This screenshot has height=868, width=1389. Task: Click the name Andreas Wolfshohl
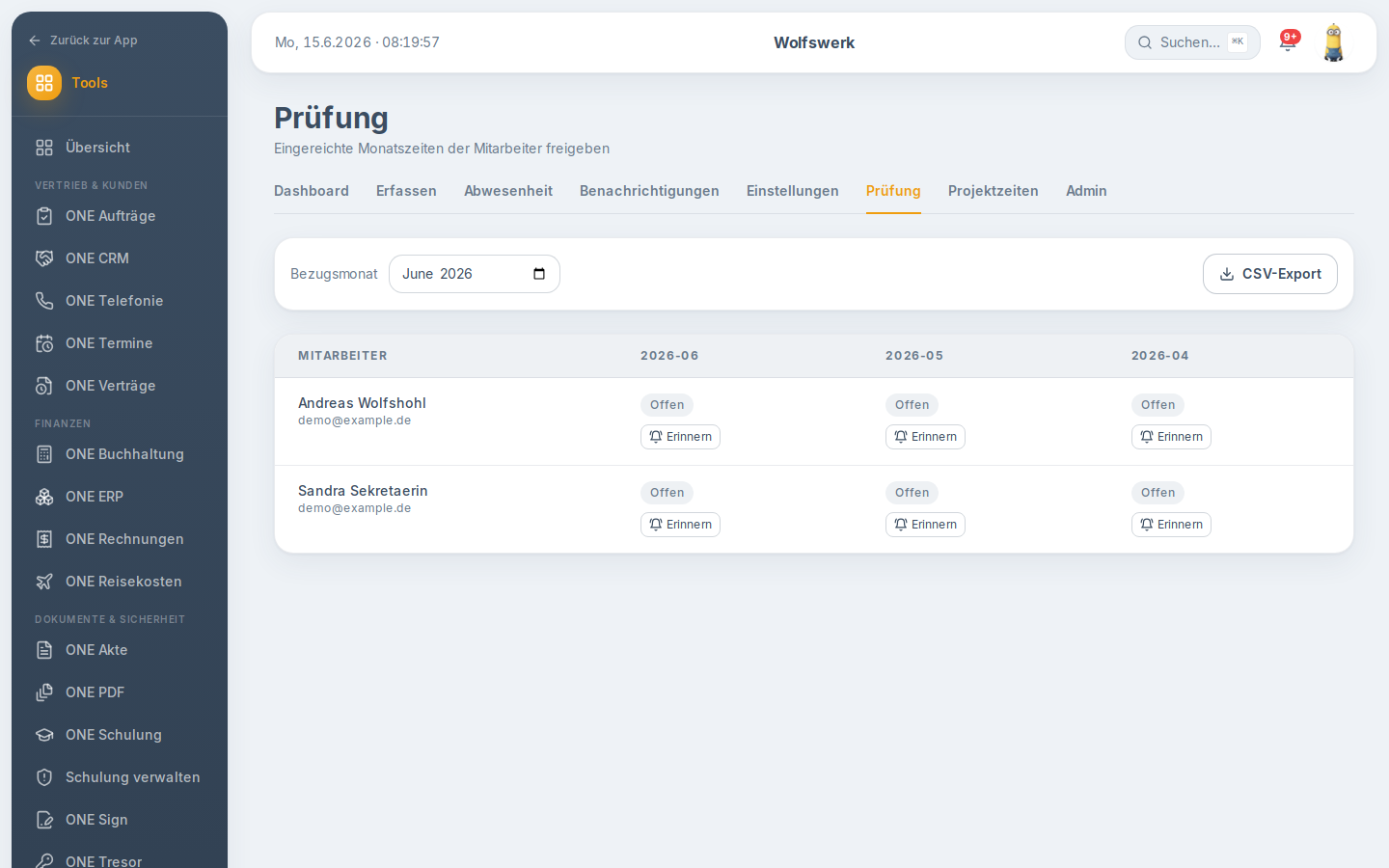(362, 403)
